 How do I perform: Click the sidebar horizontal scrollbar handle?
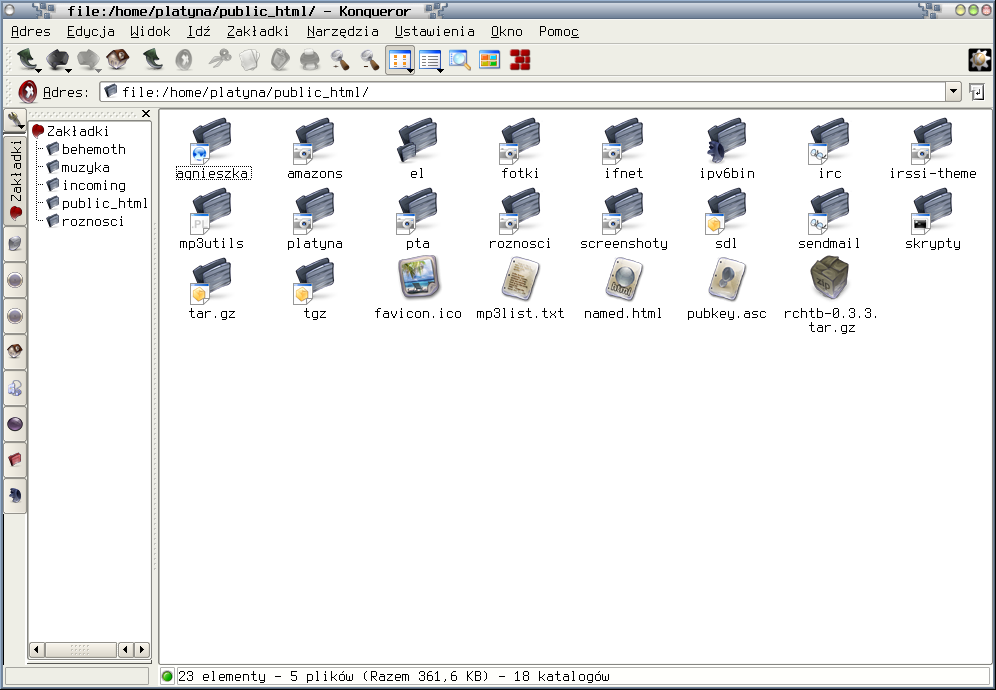(80, 649)
